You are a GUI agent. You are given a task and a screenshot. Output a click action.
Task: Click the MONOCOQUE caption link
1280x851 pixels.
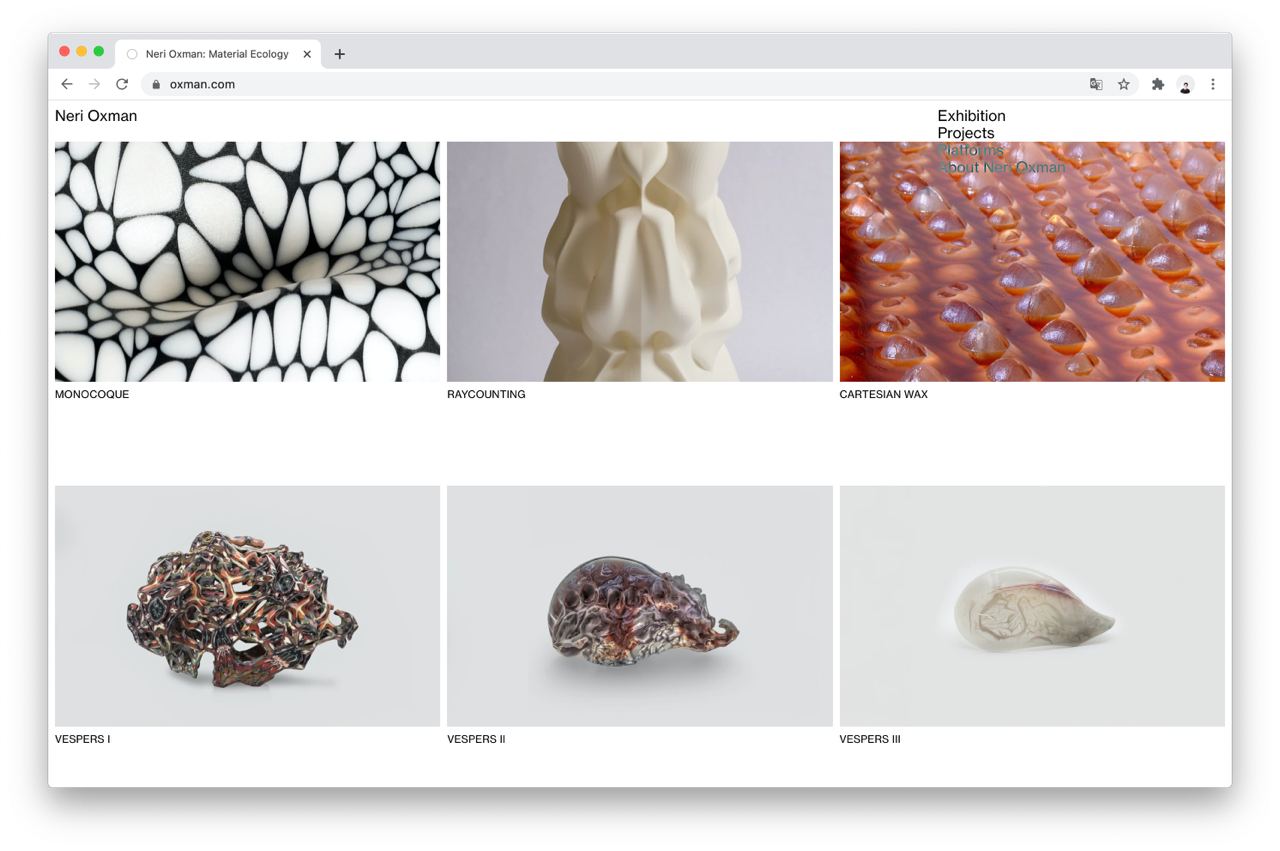point(92,394)
